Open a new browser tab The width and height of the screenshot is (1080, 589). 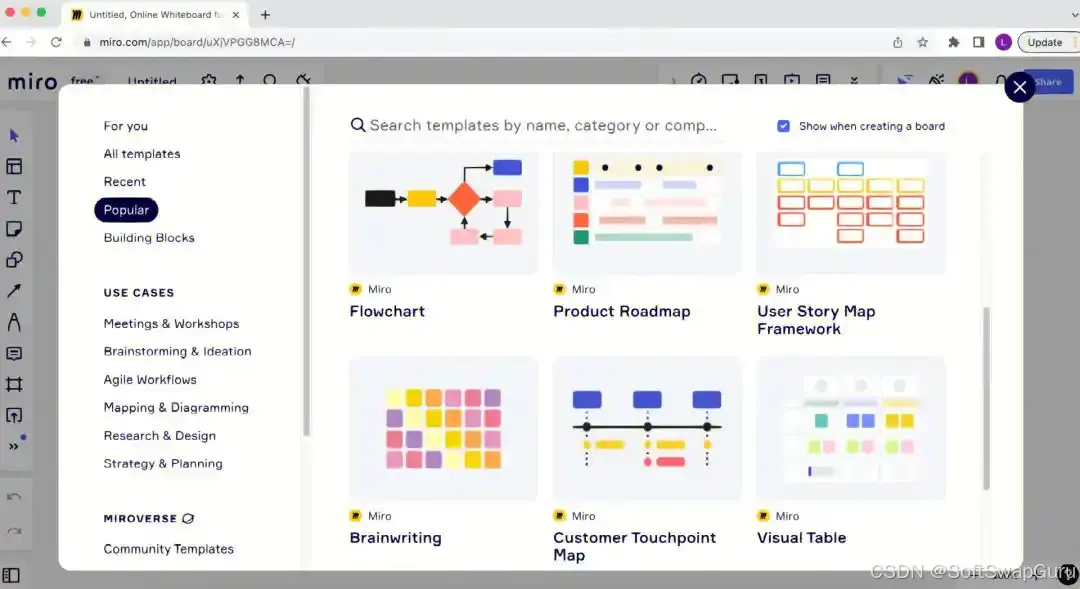coord(265,14)
